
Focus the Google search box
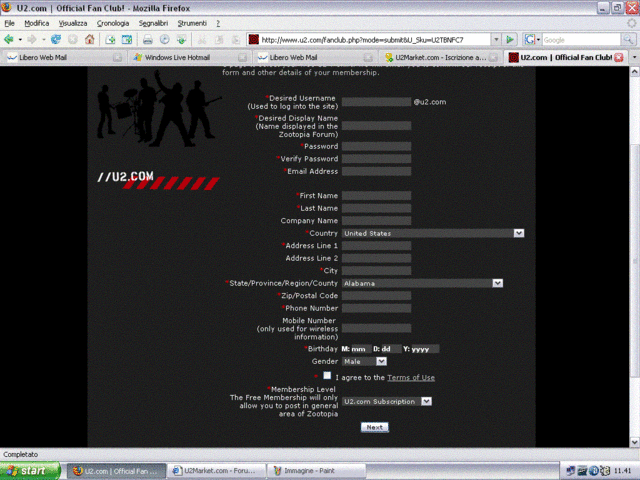pos(581,40)
